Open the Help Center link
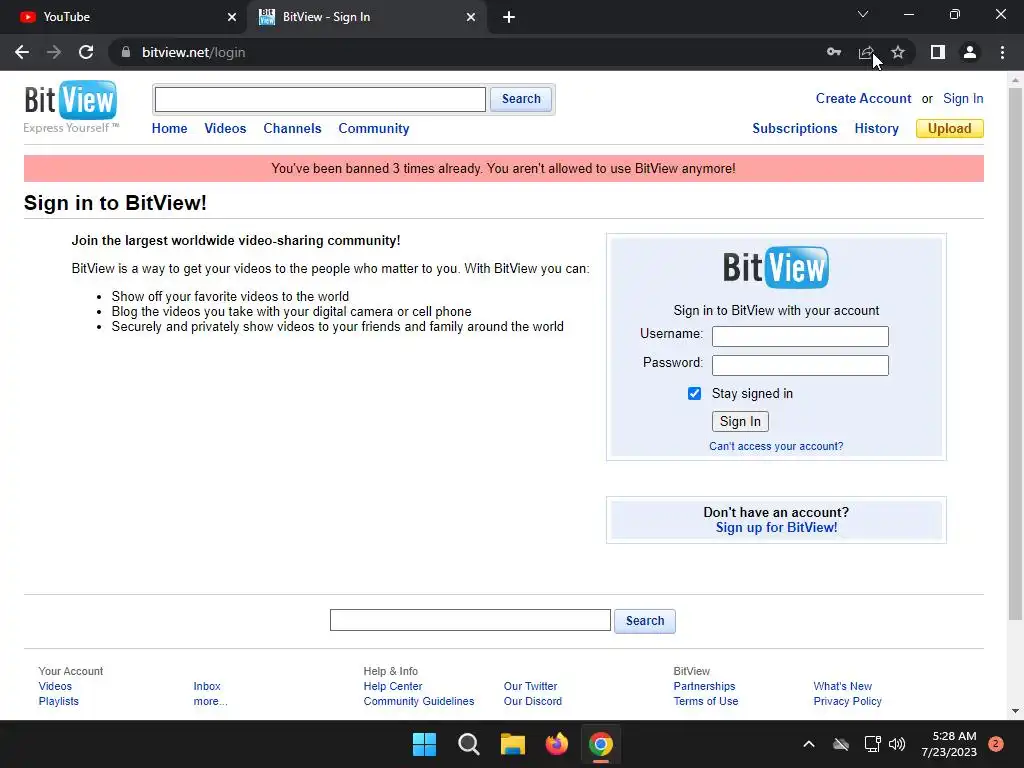The width and height of the screenshot is (1024, 768). click(x=392, y=686)
